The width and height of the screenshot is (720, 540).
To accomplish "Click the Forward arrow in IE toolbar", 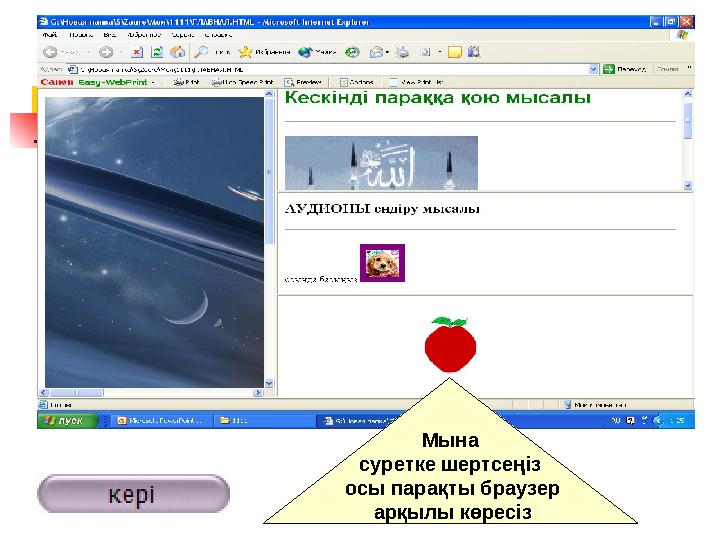I will [x=106, y=52].
